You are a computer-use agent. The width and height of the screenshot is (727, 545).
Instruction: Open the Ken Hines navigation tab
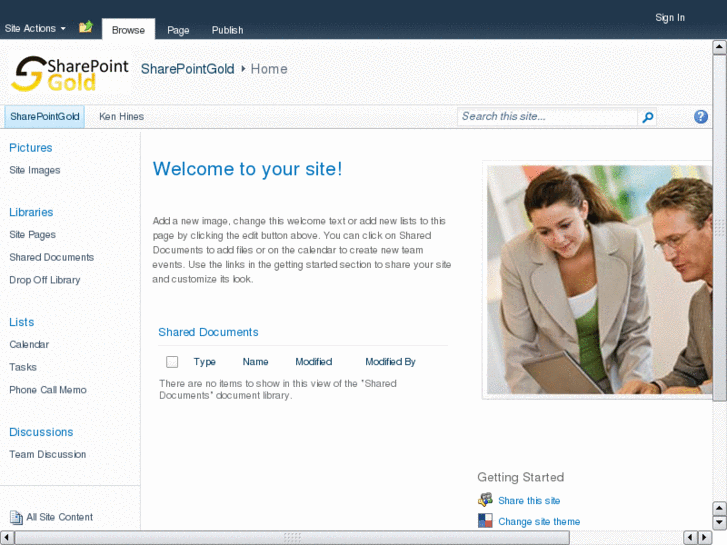(121, 116)
